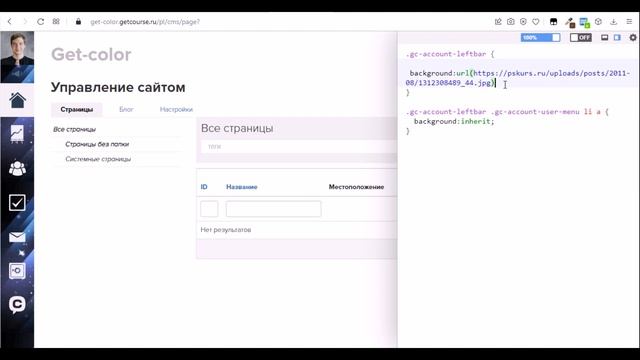Click the Название filter input box

tap(273, 209)
